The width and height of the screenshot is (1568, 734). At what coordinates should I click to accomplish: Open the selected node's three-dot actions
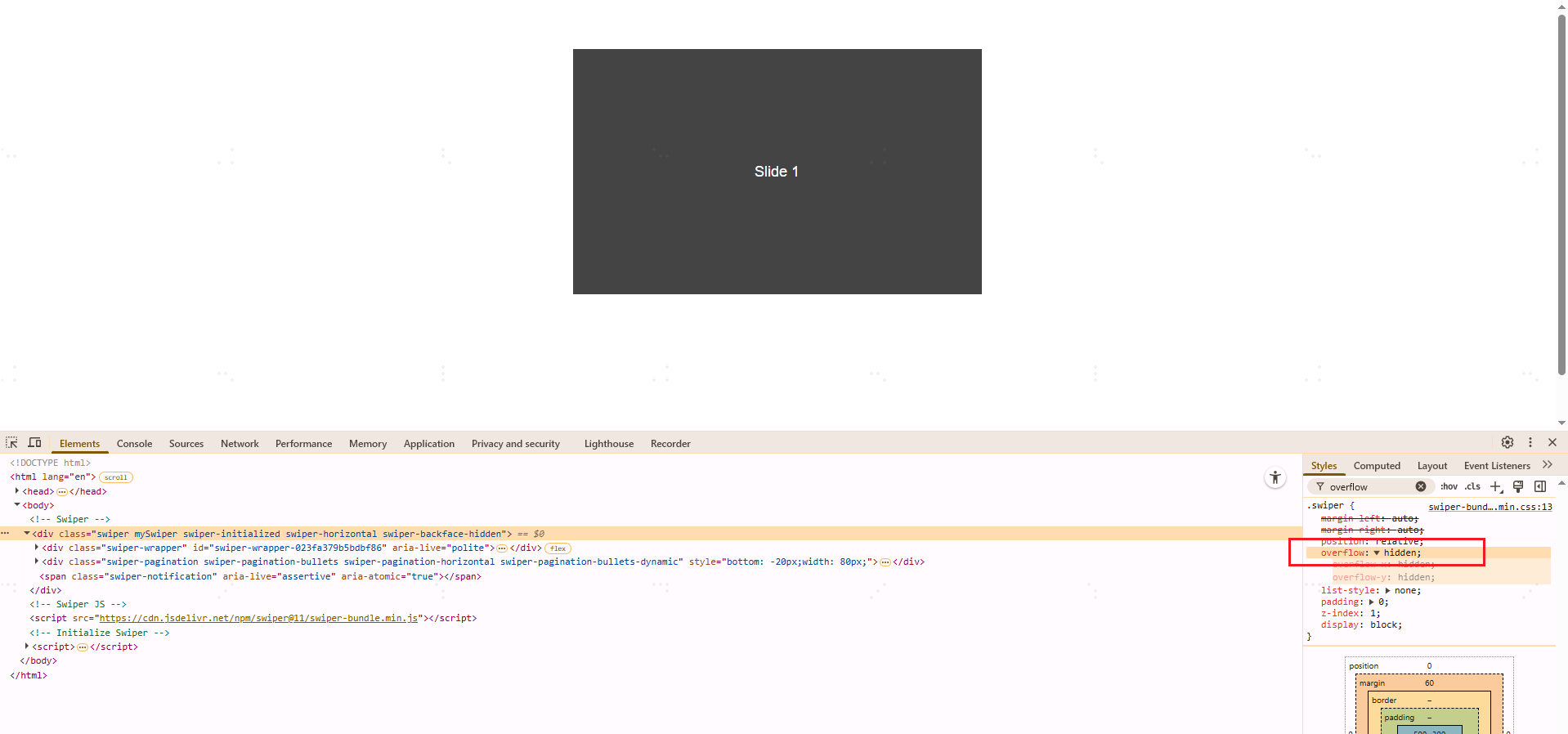[x=6, y=533]
